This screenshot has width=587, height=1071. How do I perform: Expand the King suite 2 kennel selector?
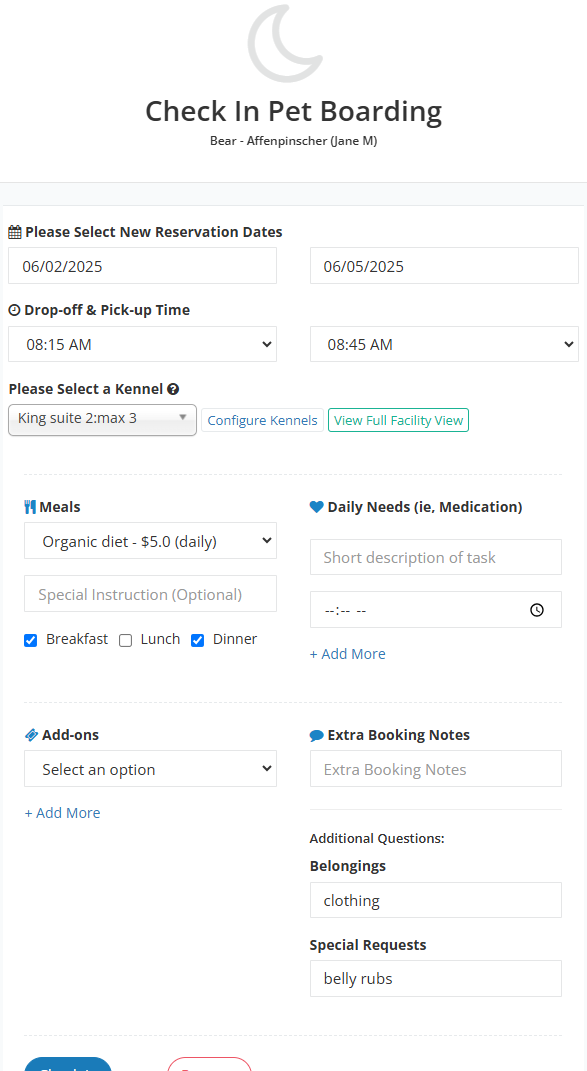coord(103,419)
